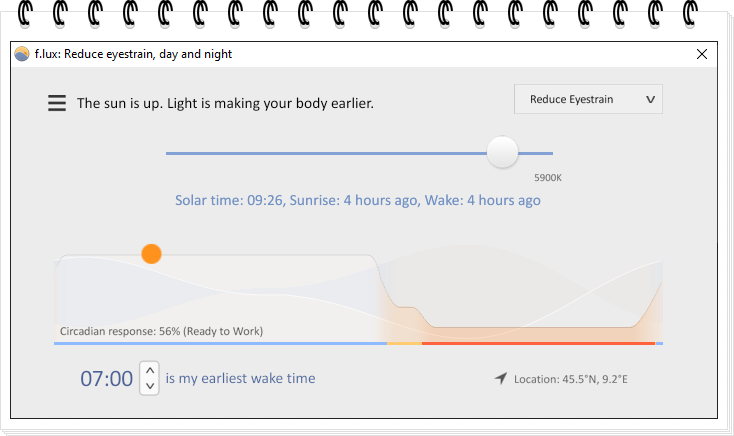
Task: Increase wake time with up arrow
Action: coord(150,370)
